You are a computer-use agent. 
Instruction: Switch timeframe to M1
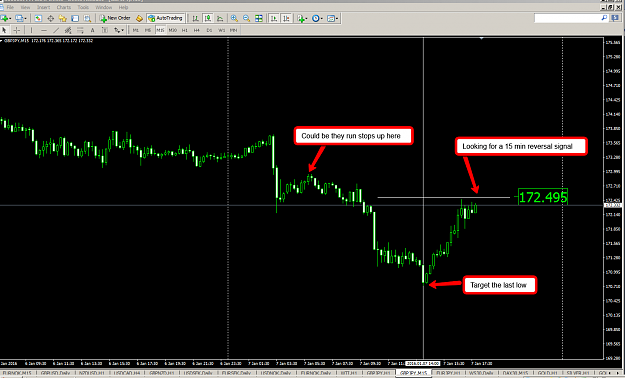(136, 30)
